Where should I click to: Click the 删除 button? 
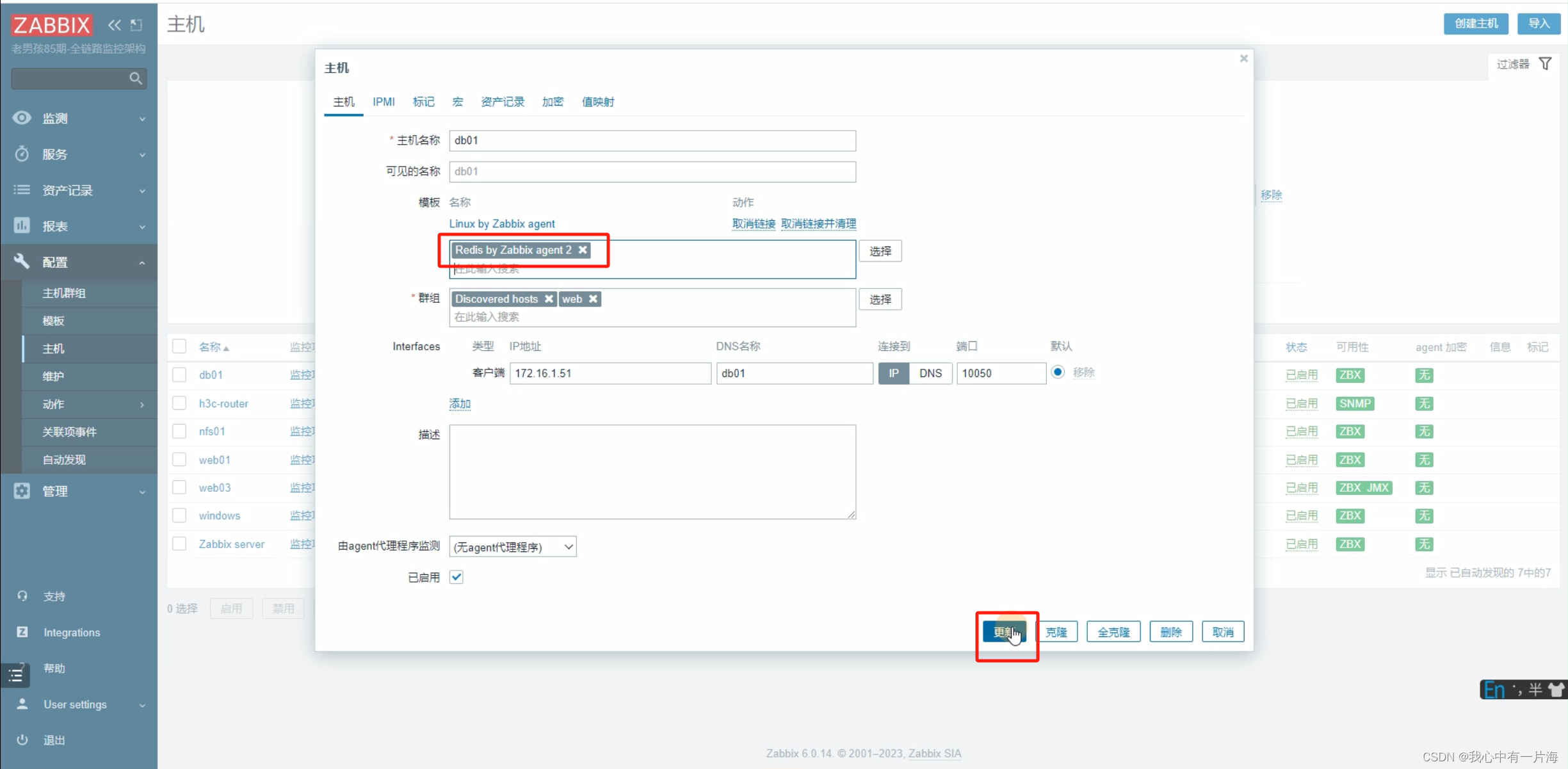tap(1171, 632)
